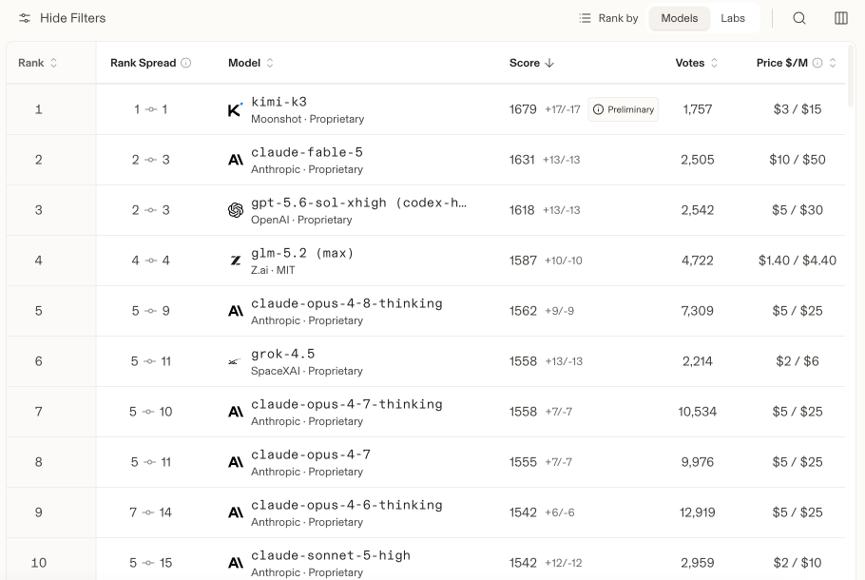Viewport: 865px width, 580px height.
Task: Open the claude-opus-4-7-thinking model link
Action: coord(346,405)
